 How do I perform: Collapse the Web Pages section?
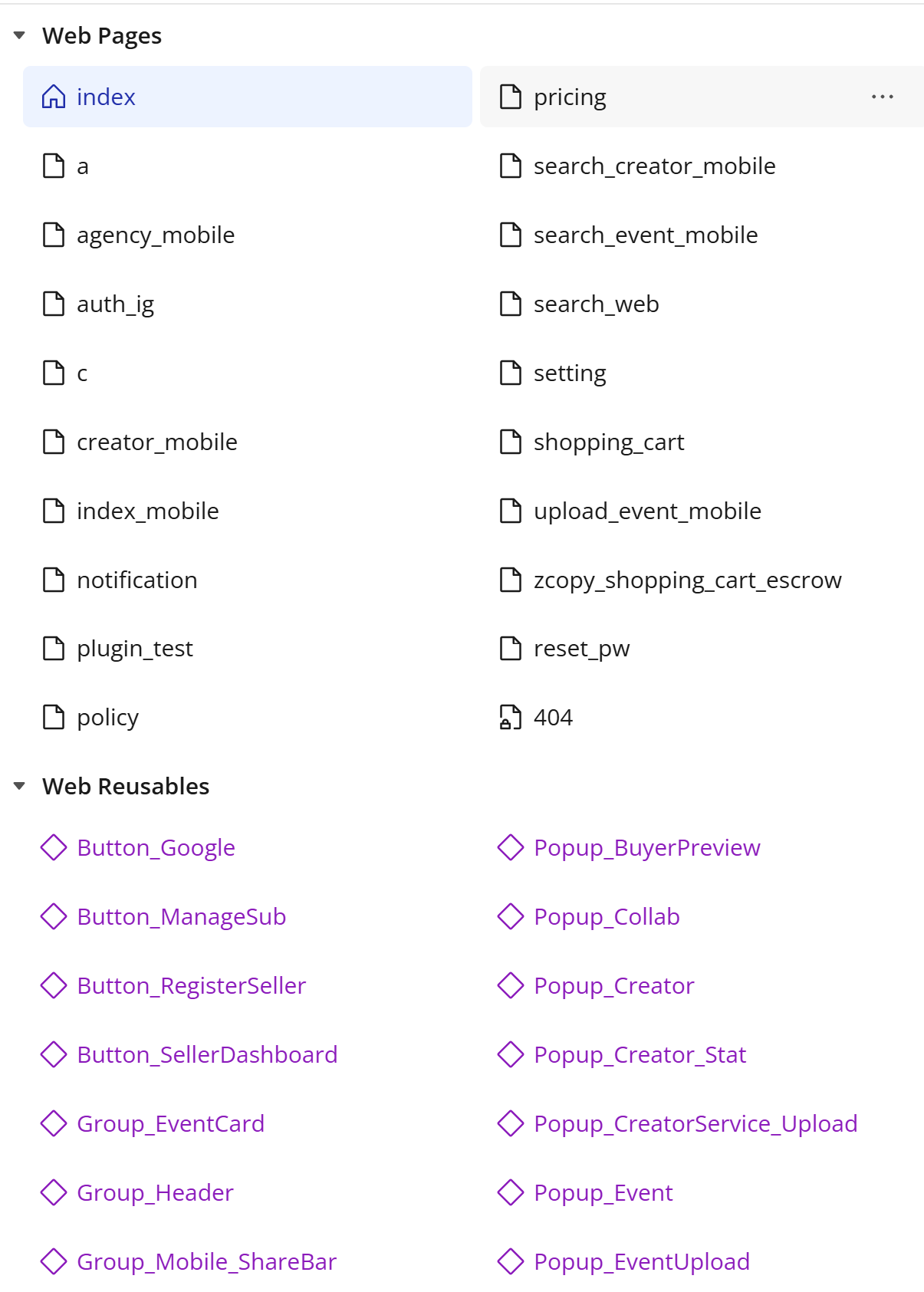pos(20,35)
